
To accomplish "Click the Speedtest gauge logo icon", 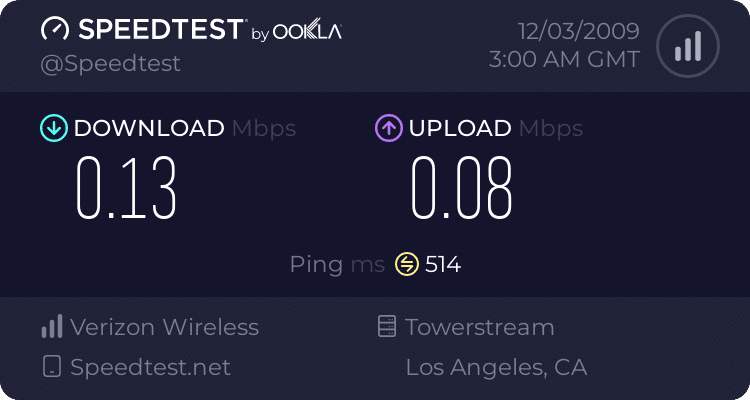I will pos(55,29).
